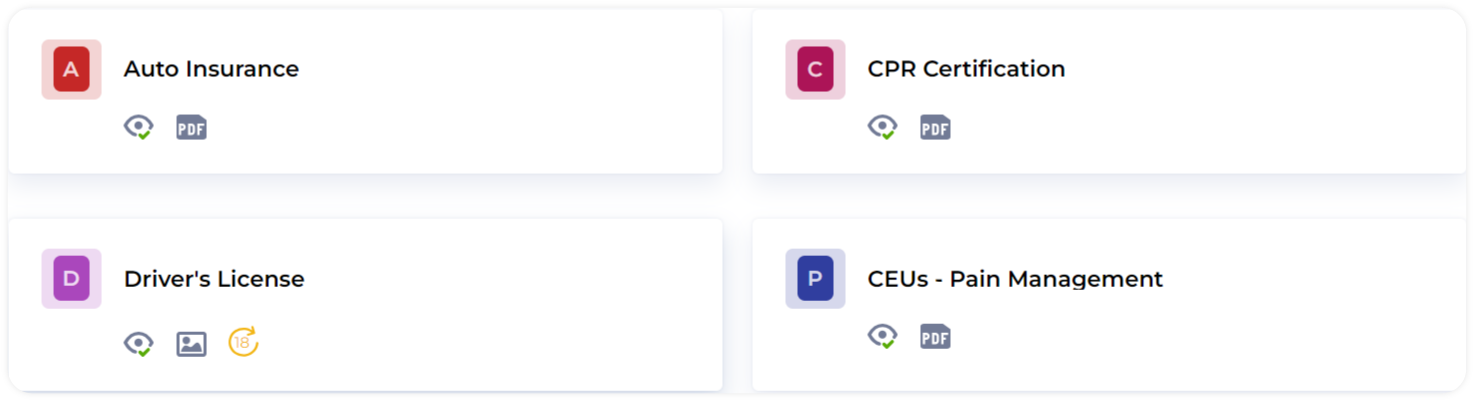Open the CPR Certification title
The height and width of the screenshot is (401, 1474).
[x=966, y=69]
